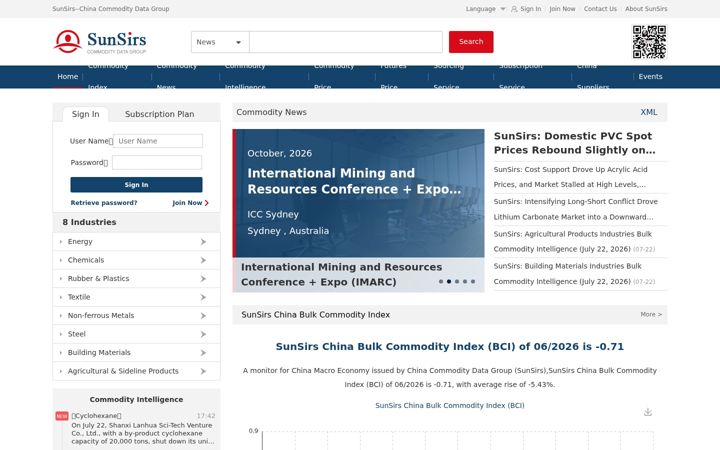Open Commodity Intelligence in navigation bar
The height and width of the screenshot is (450, 720).
point(245,77)
